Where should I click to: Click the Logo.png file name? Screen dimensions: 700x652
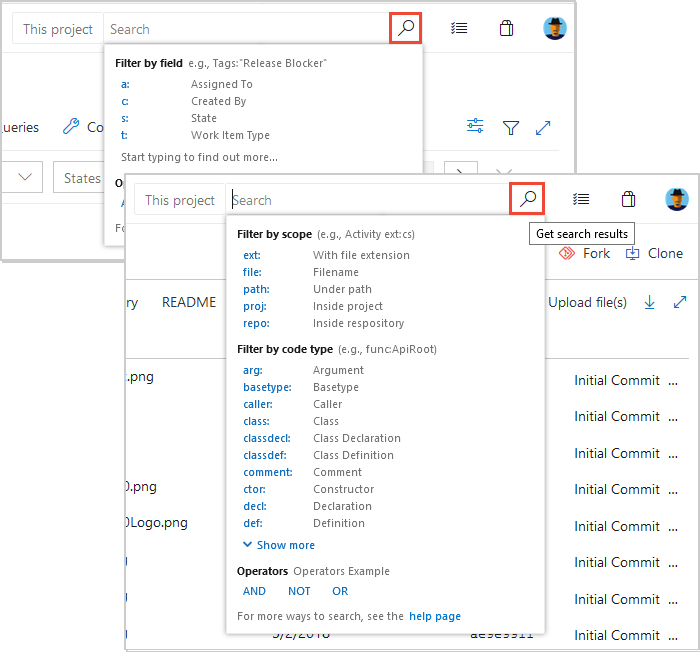click(157, 522)
